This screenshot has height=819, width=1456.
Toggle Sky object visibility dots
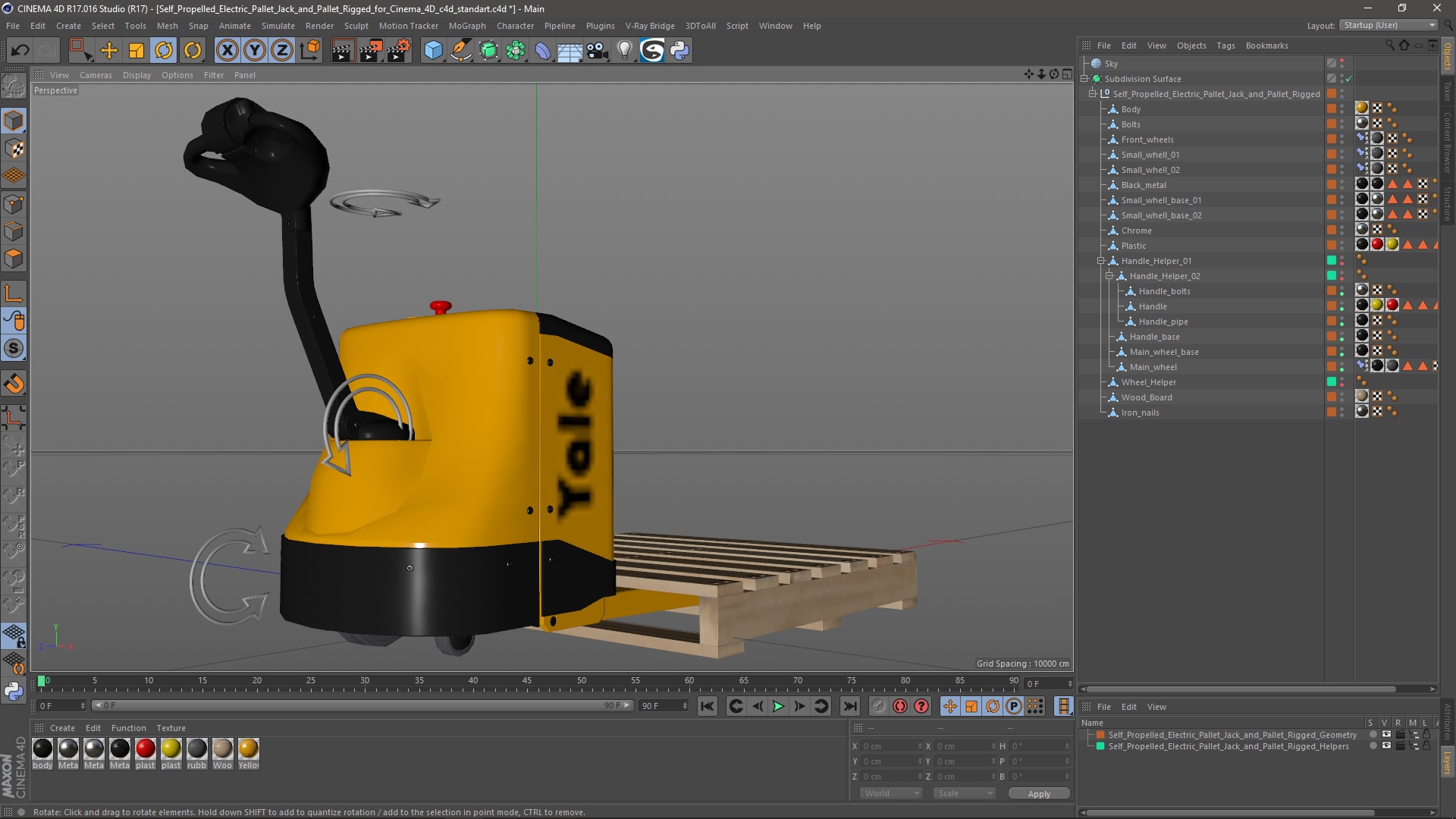pyautogui.click(x=1341, y=64)
